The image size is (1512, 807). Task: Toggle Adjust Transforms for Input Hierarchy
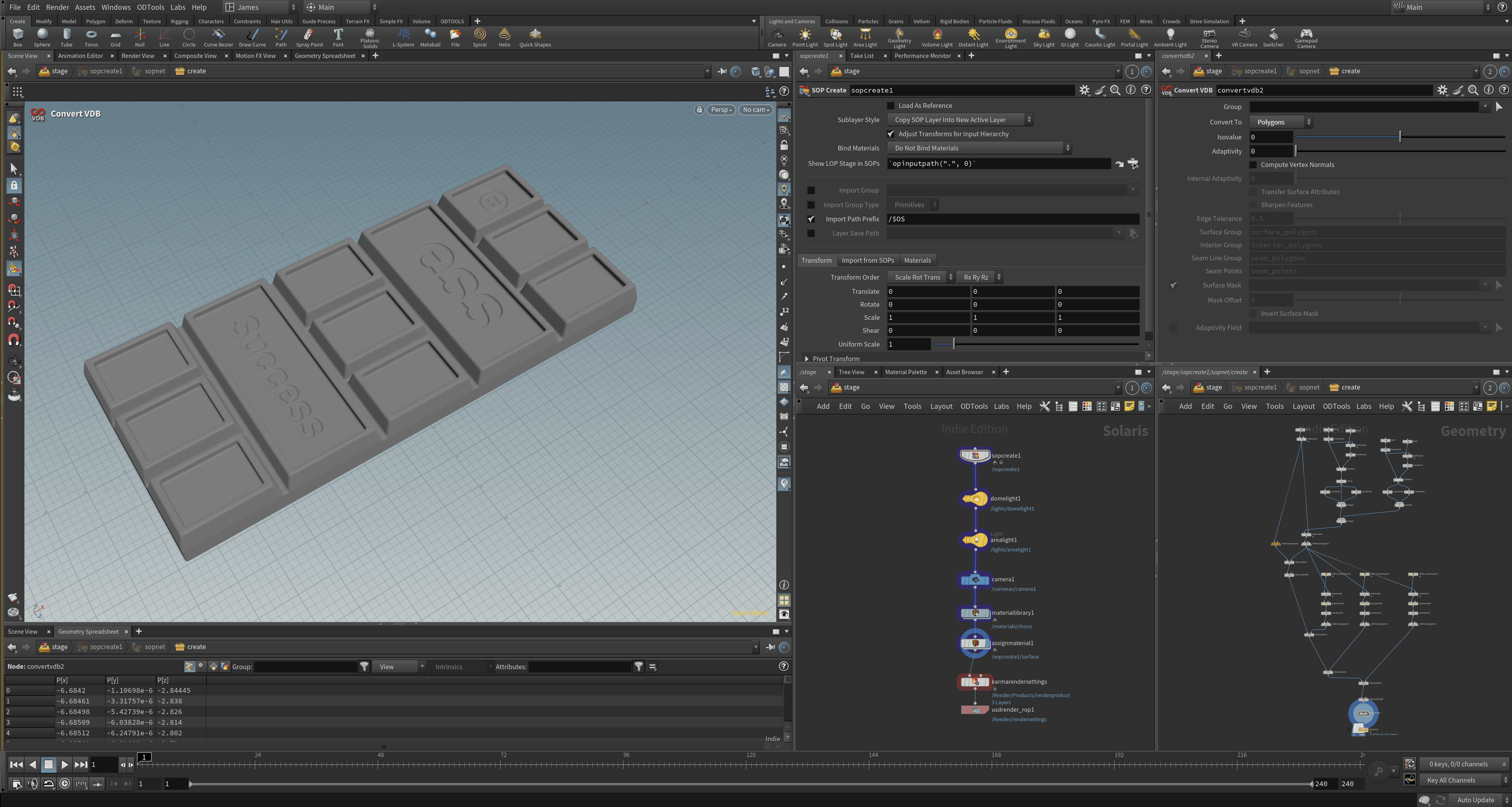pyautogui.click(x=891, y=134)
